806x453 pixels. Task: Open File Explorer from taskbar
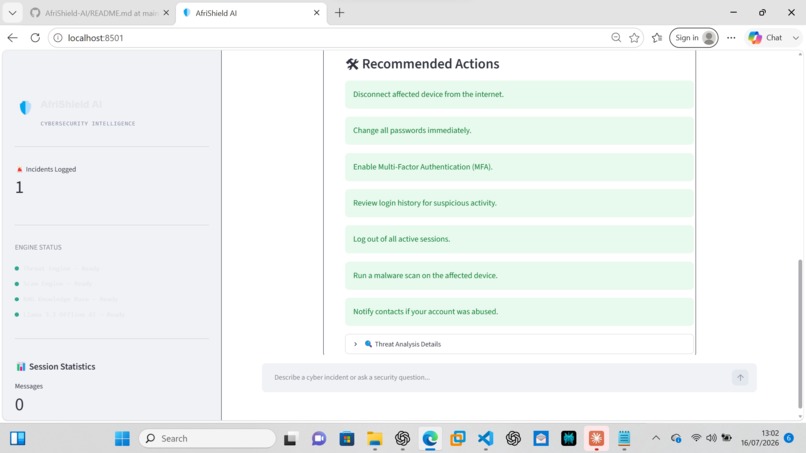374,439
